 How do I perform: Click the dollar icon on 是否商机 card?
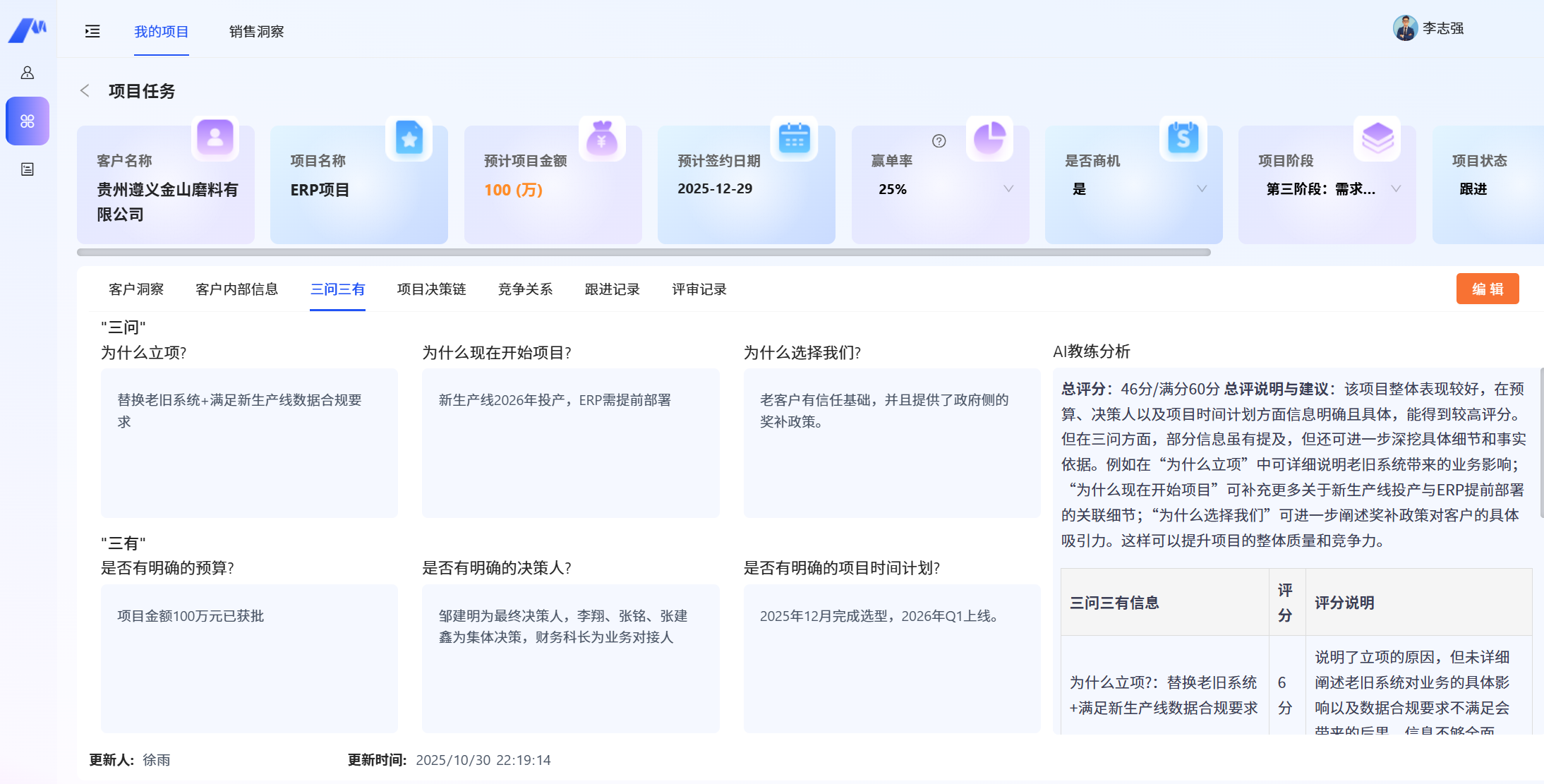[x=1184, y=139]
